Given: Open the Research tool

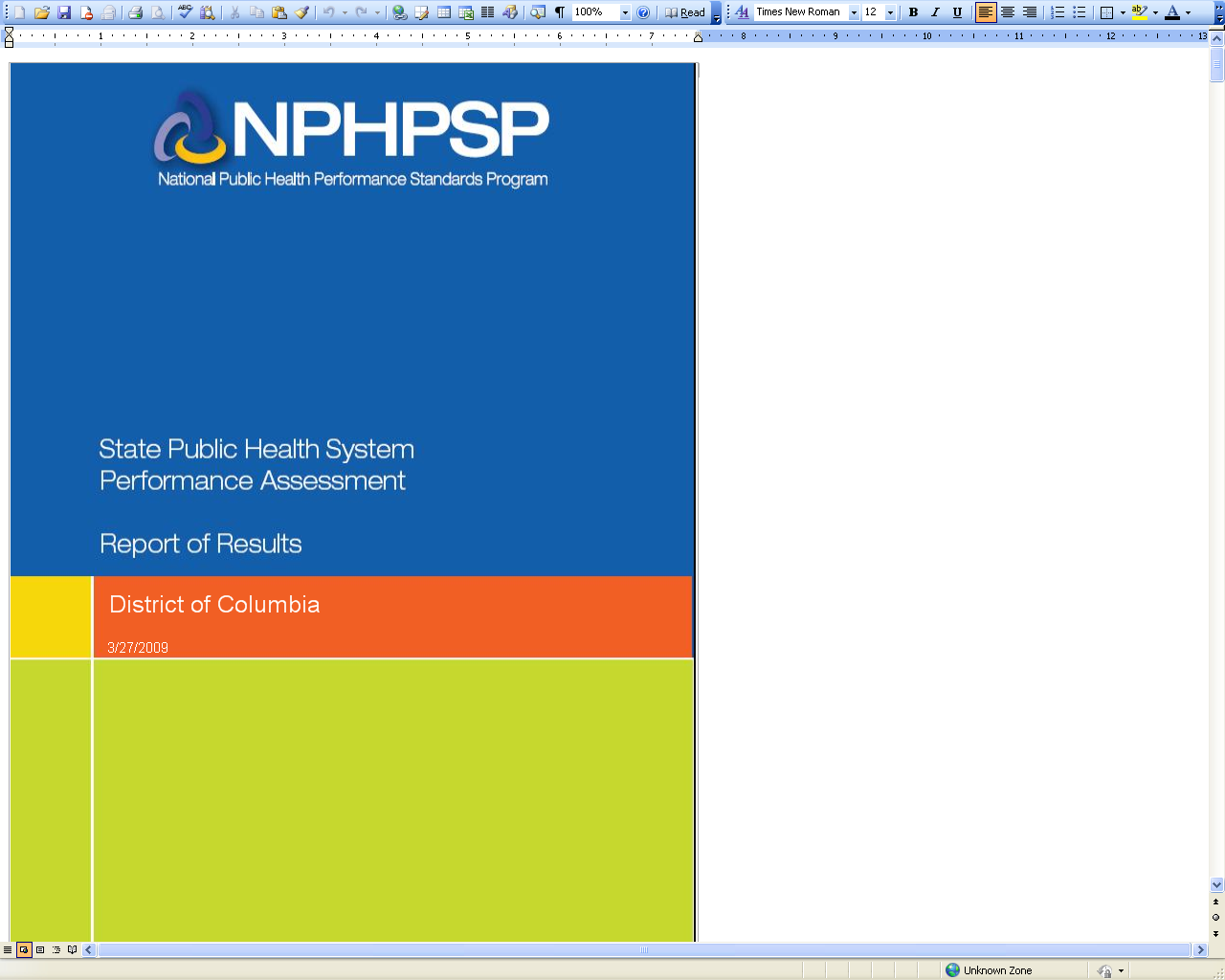Looking at the screenshot, I should (x=207, y=12).
